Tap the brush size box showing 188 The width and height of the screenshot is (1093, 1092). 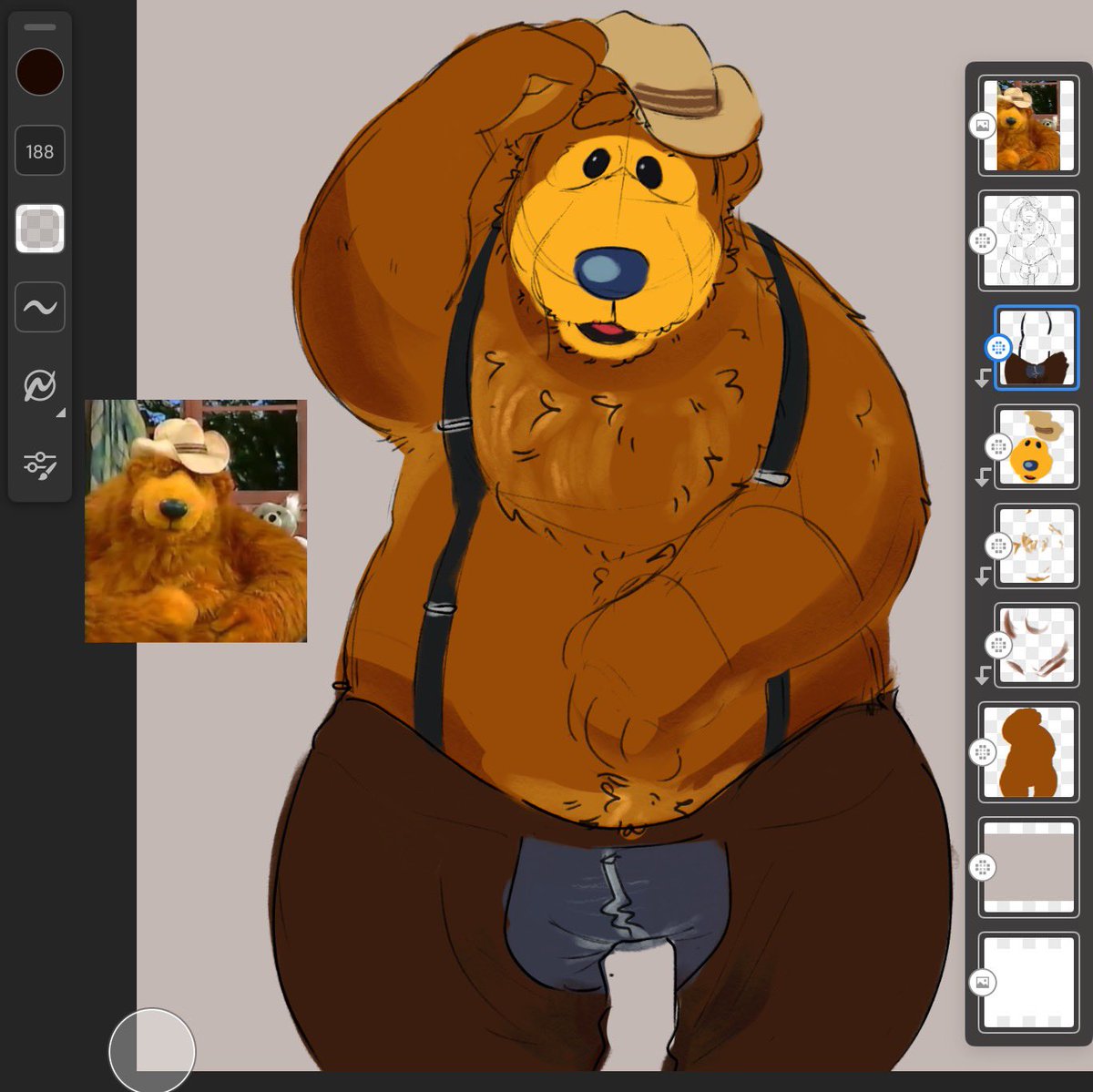(x=39, y=150)
